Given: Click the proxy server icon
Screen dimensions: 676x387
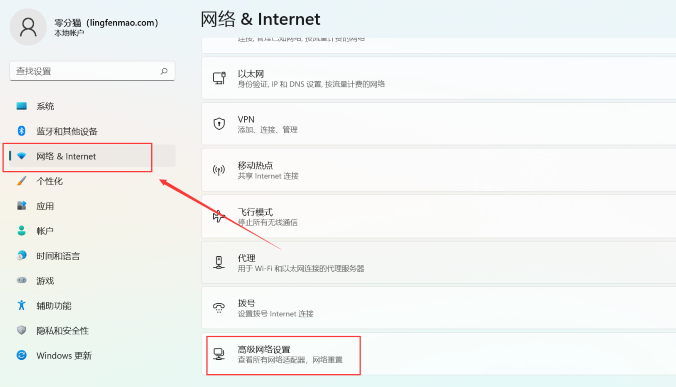Looking at the screenshot, I should pyautogui.click(x=219, y=262).
